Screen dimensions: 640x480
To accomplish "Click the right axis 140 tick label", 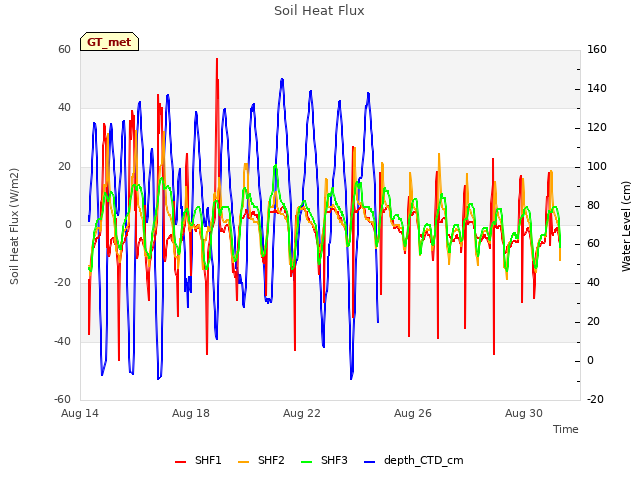I will (597, 89).
